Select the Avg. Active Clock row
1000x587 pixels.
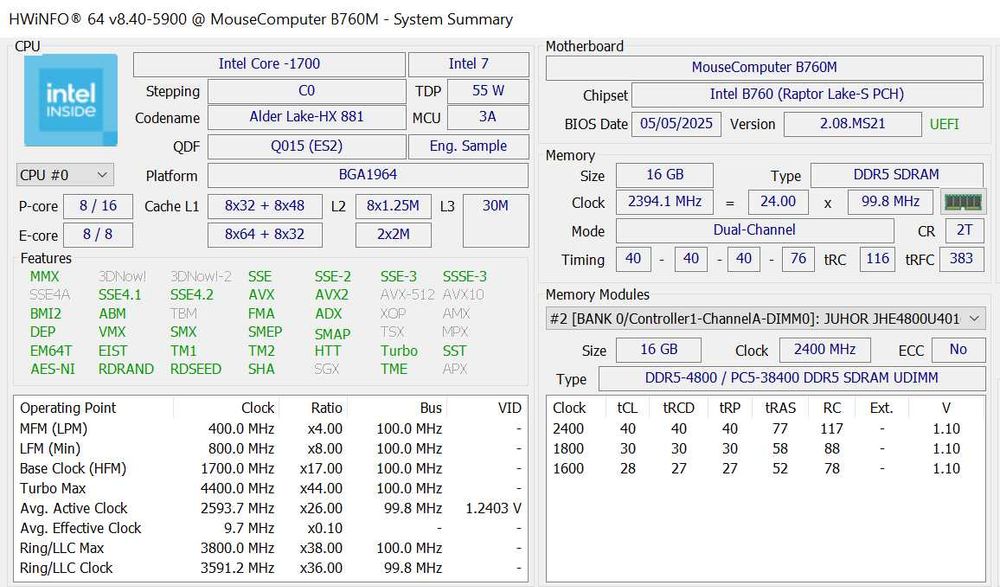point(270,509)
